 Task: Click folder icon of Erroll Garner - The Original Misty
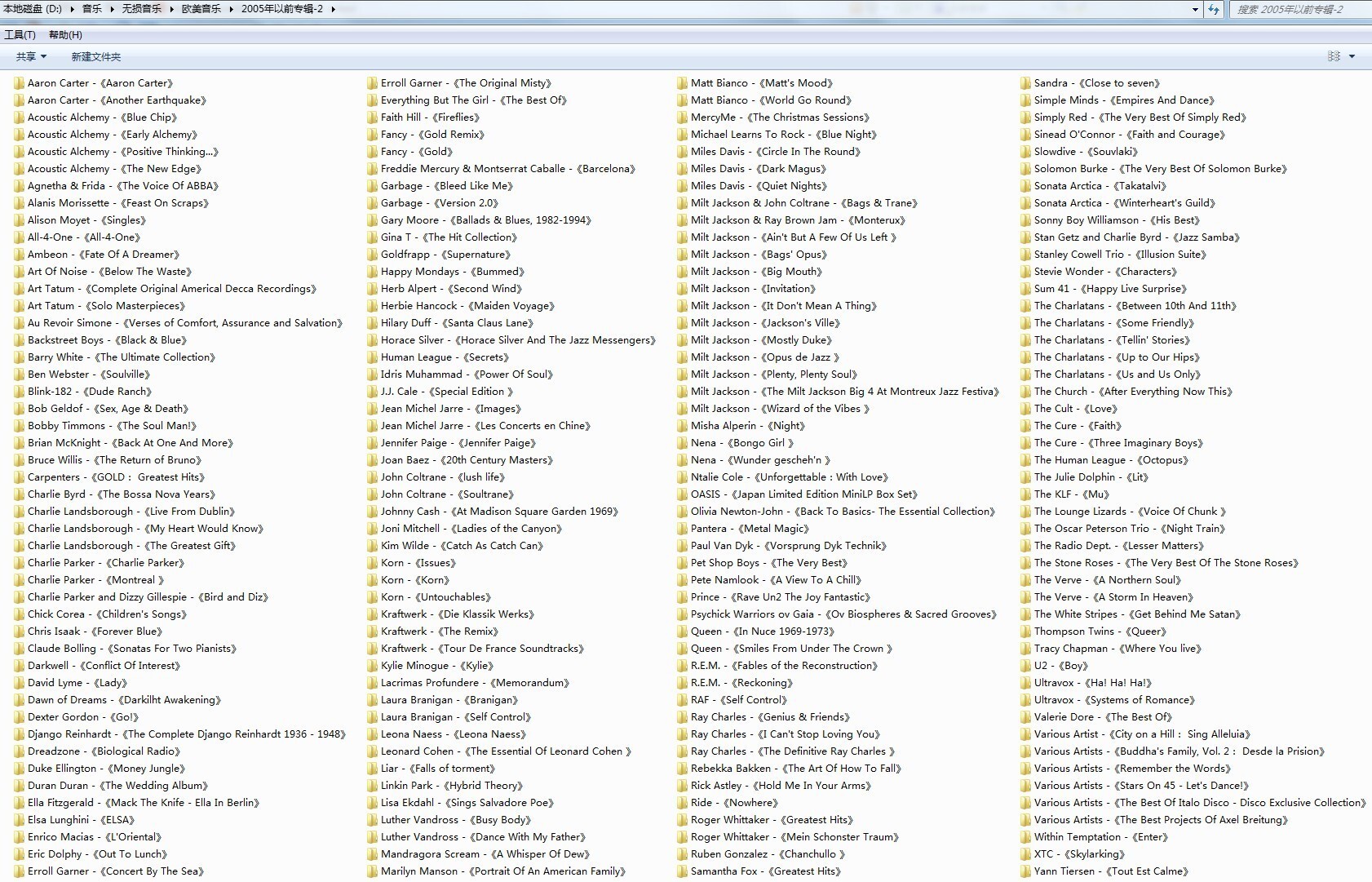coord(372,83)
